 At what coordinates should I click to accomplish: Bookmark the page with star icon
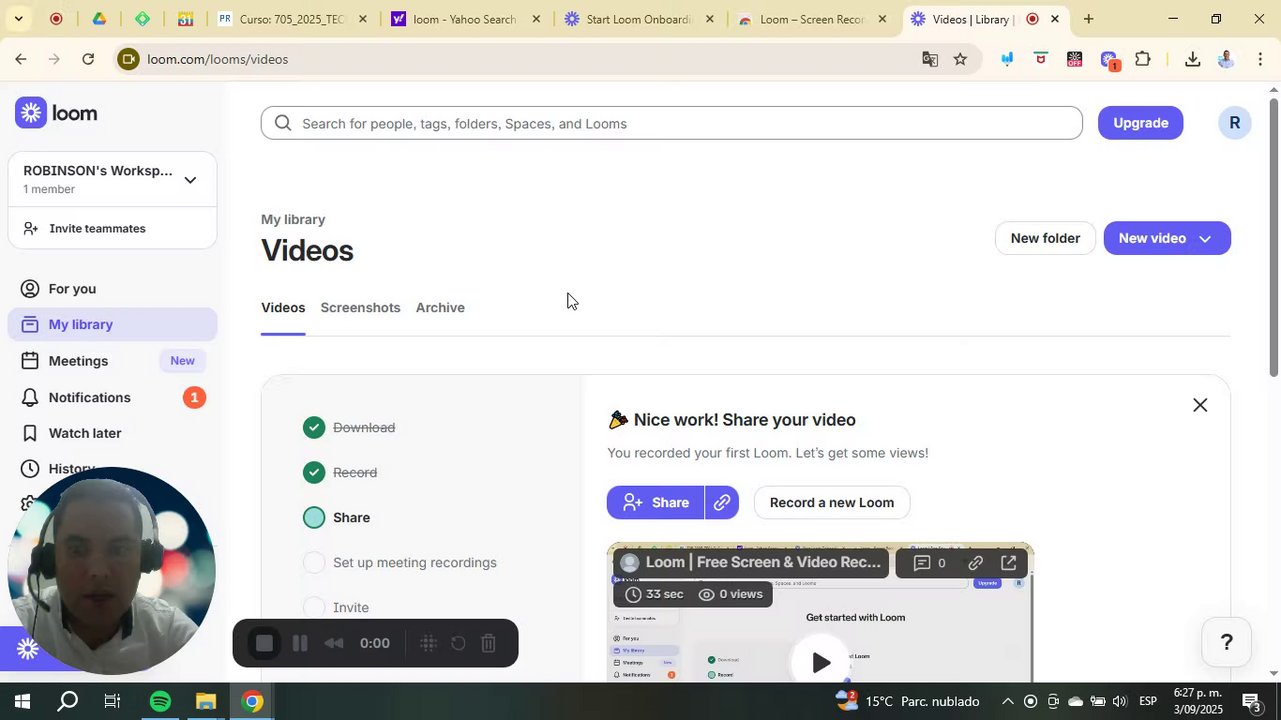pyautogui.click(x=960, y=59)
